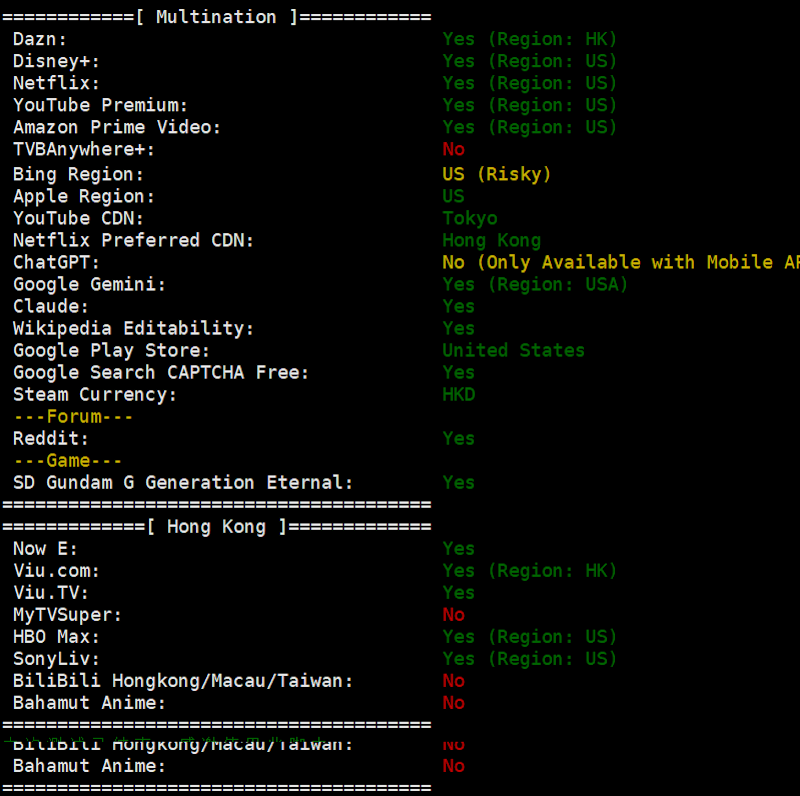Viewport: 800px width, 796px height.
Task: Select the "YouTube CDN:" label
Action: coord(78,218)
